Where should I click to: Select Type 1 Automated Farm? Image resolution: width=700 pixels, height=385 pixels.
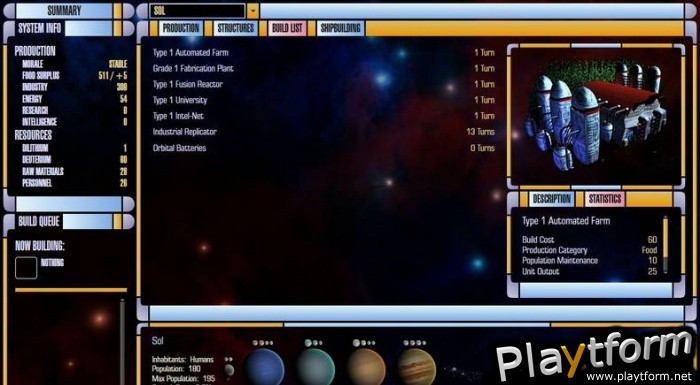coord(324,53)
